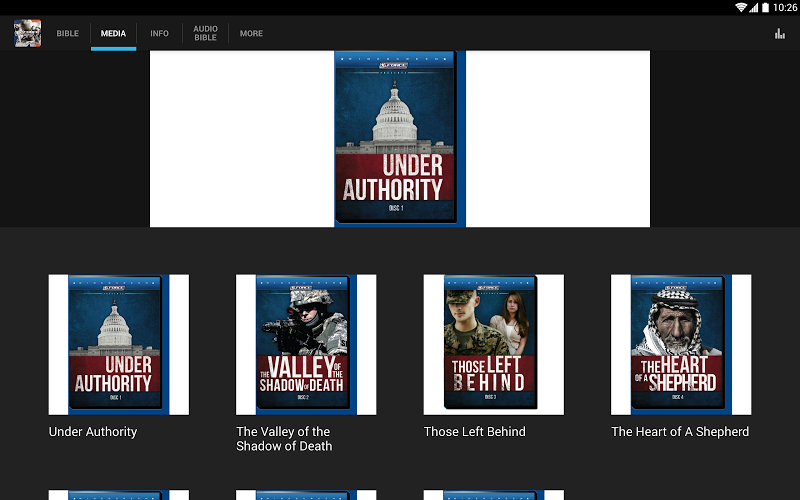Open the More tab
Screen dimensions: 800x500
point(251,34)
